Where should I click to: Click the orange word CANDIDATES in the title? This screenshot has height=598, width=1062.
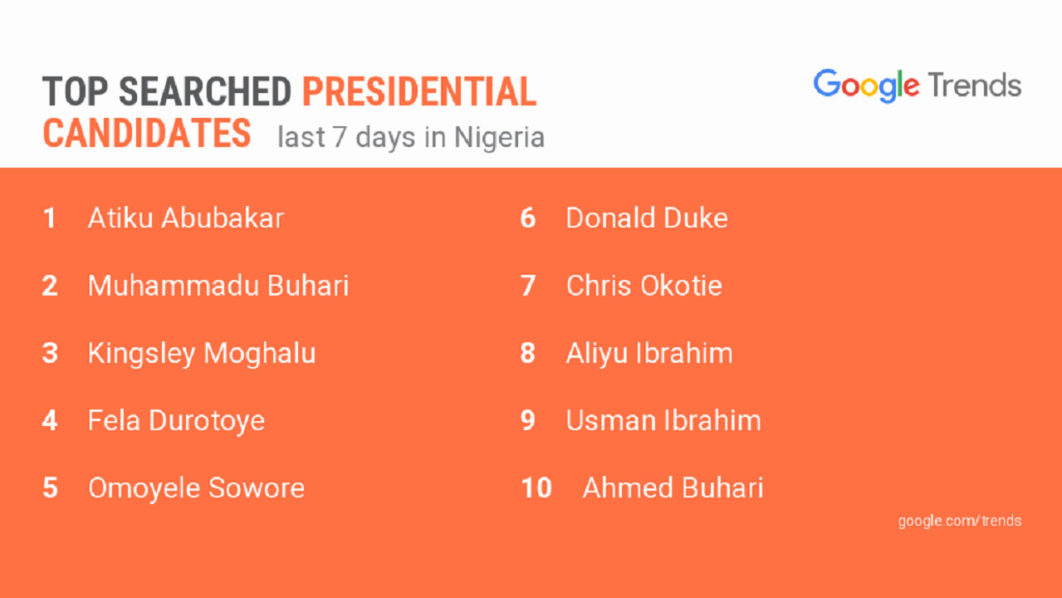[146, 133]
